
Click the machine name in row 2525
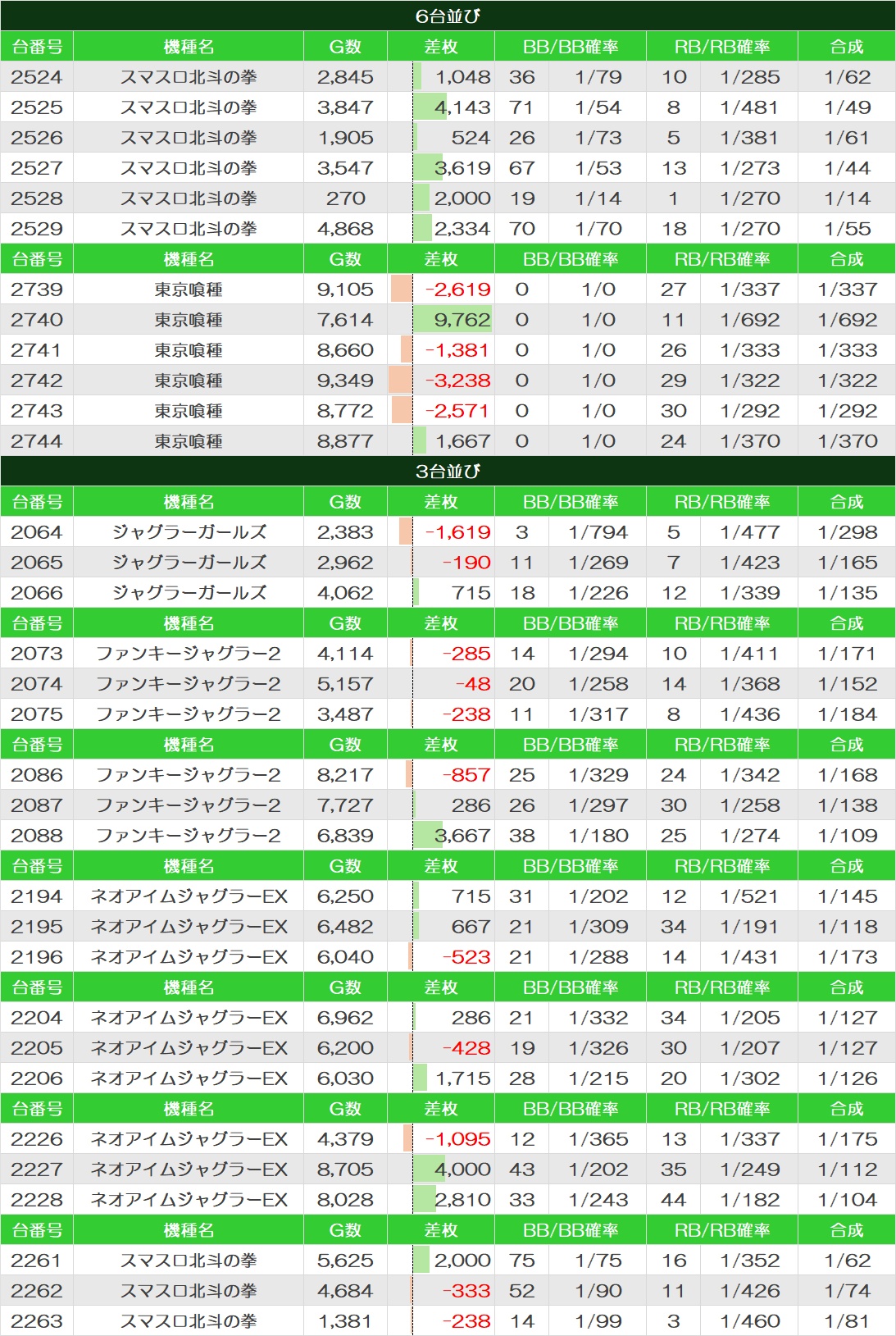(x=189, y=107)
